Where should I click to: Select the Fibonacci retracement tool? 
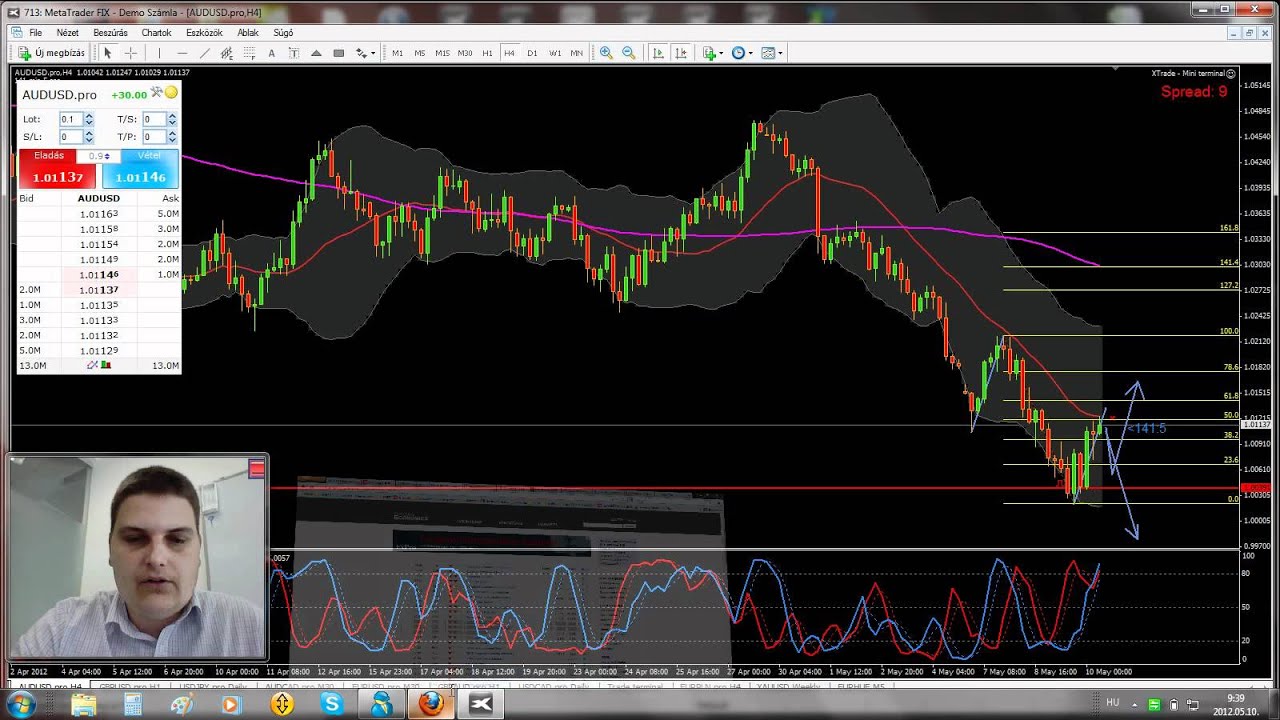pos(249,53)
